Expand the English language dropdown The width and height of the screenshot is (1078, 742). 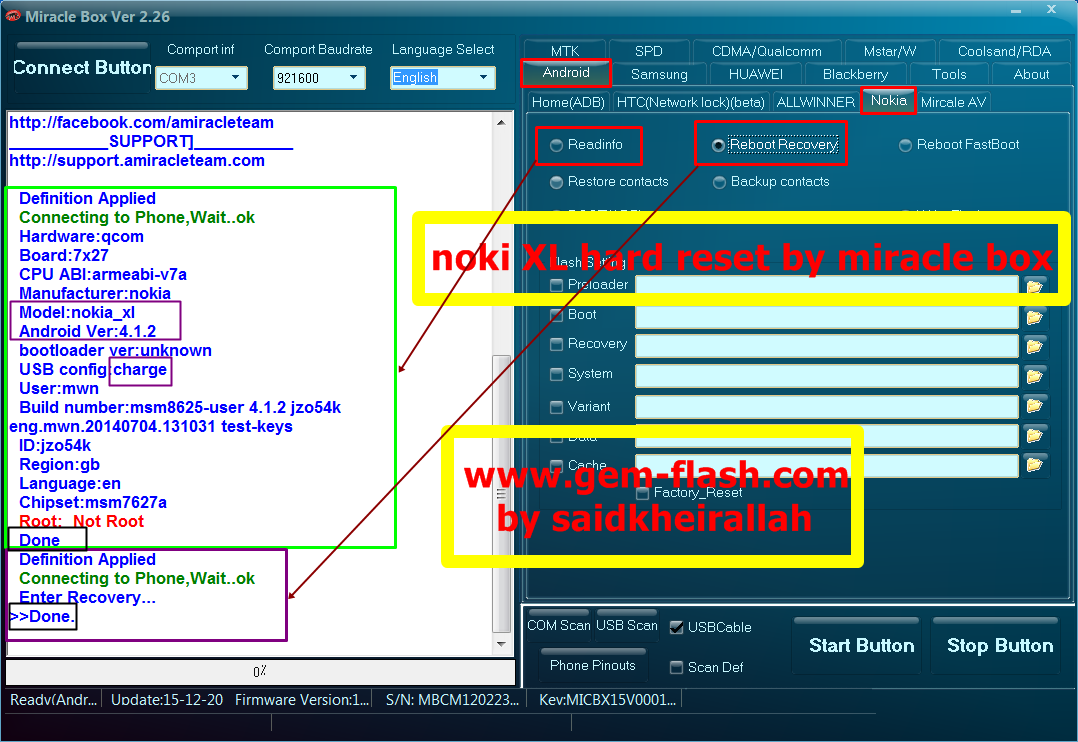pyautogui.click(x=442, y=78)
